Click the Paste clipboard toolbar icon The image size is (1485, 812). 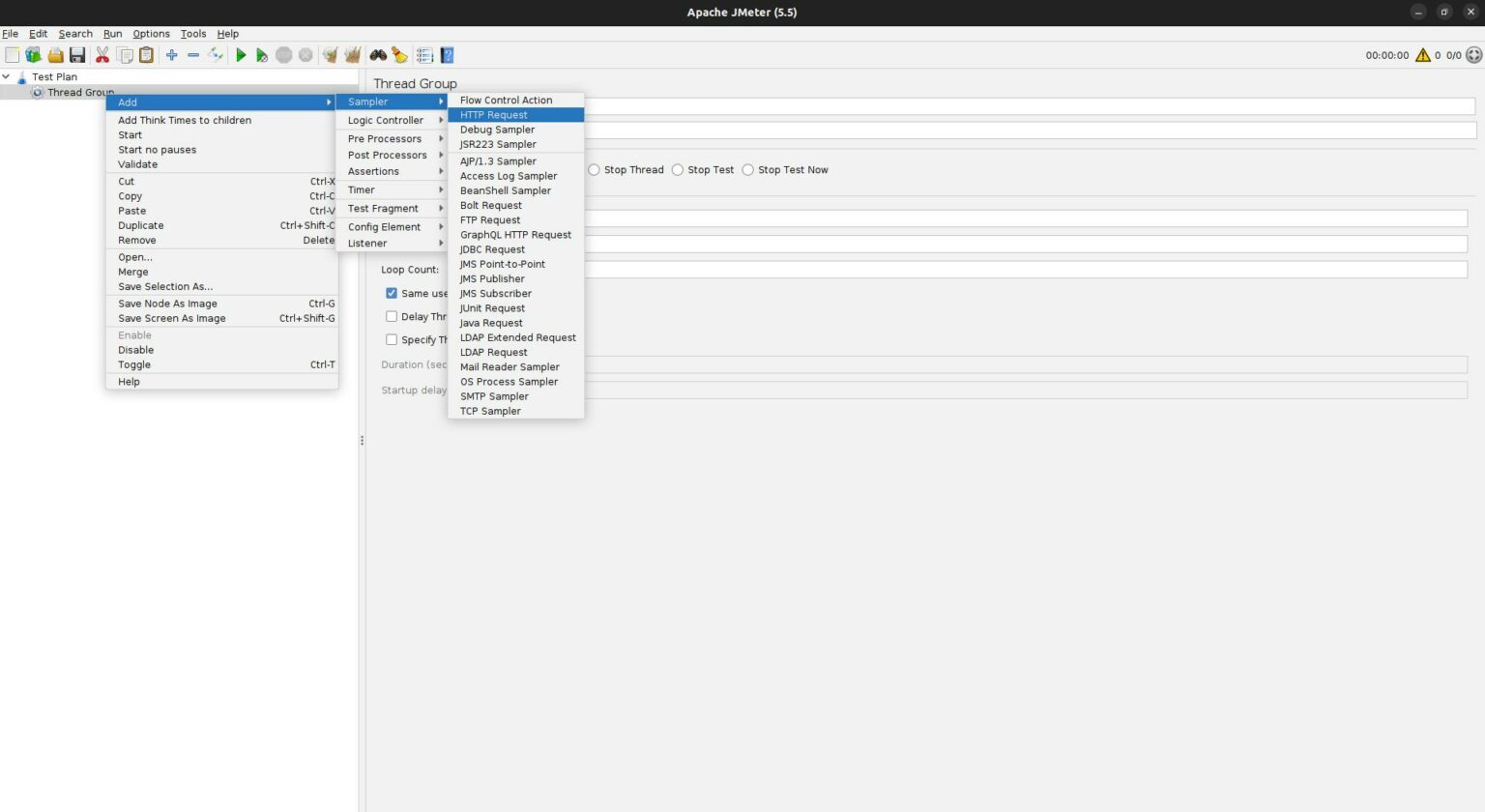point(146,55)
